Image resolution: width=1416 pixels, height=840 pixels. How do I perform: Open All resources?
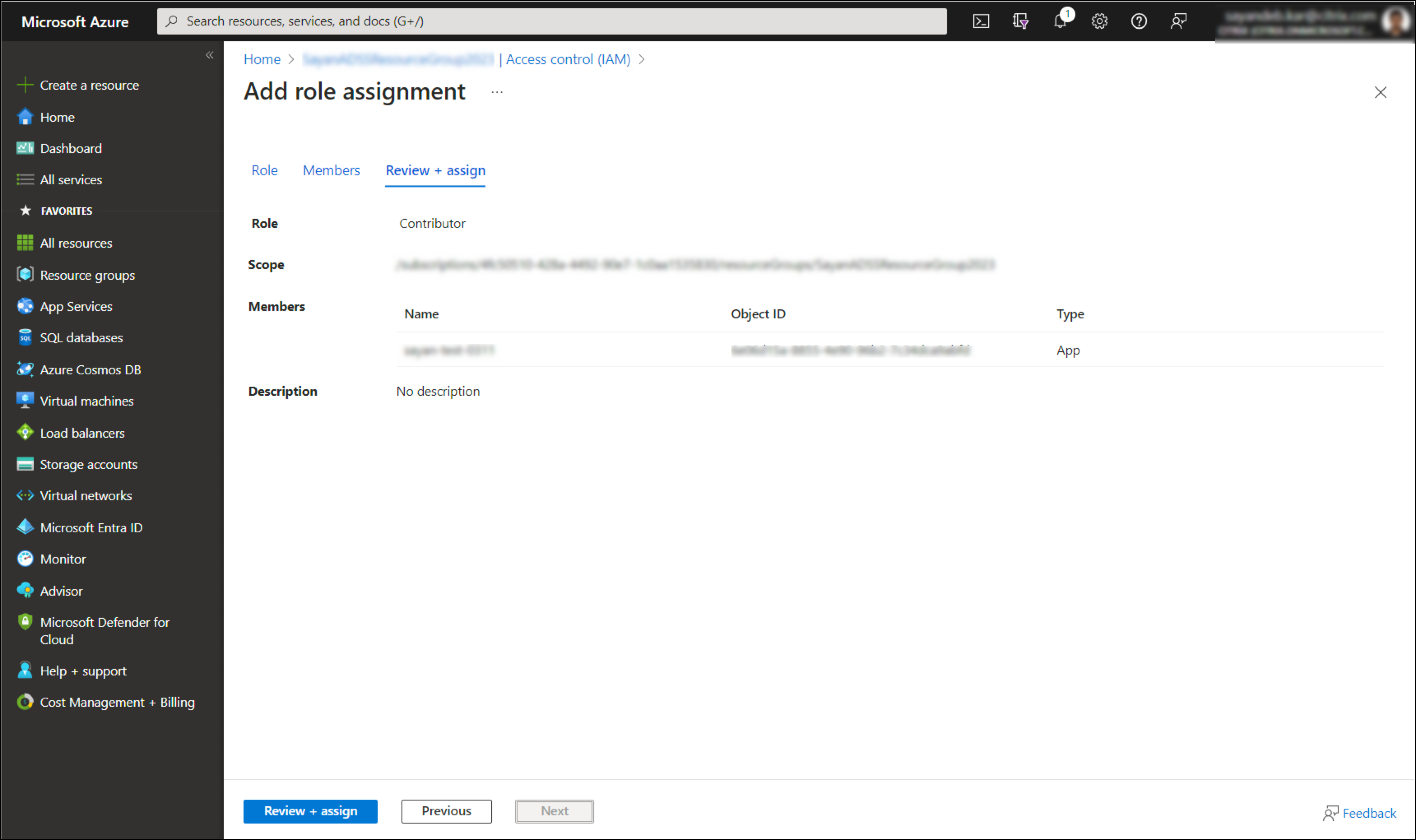[65, 243]
